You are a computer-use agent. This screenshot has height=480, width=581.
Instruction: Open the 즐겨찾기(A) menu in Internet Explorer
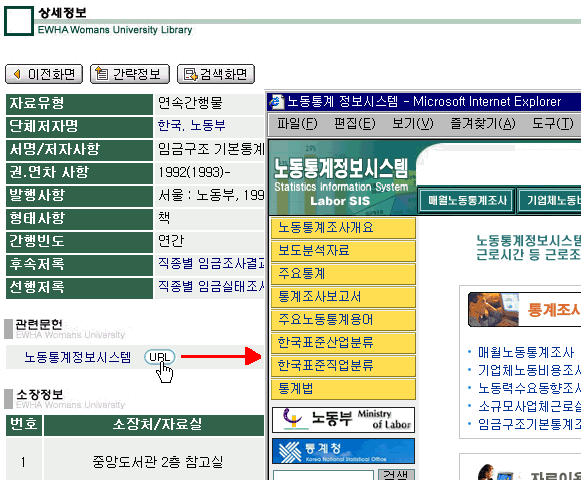[482, 123]
